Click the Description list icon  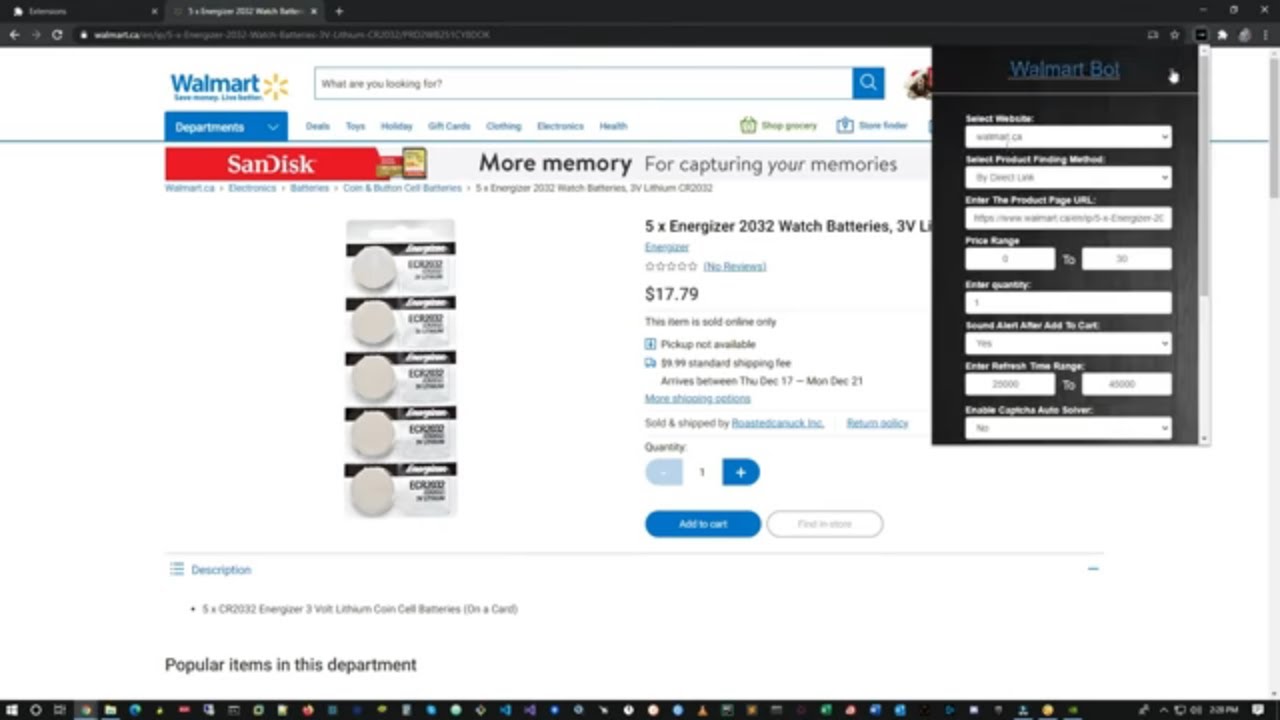(177, 569)
